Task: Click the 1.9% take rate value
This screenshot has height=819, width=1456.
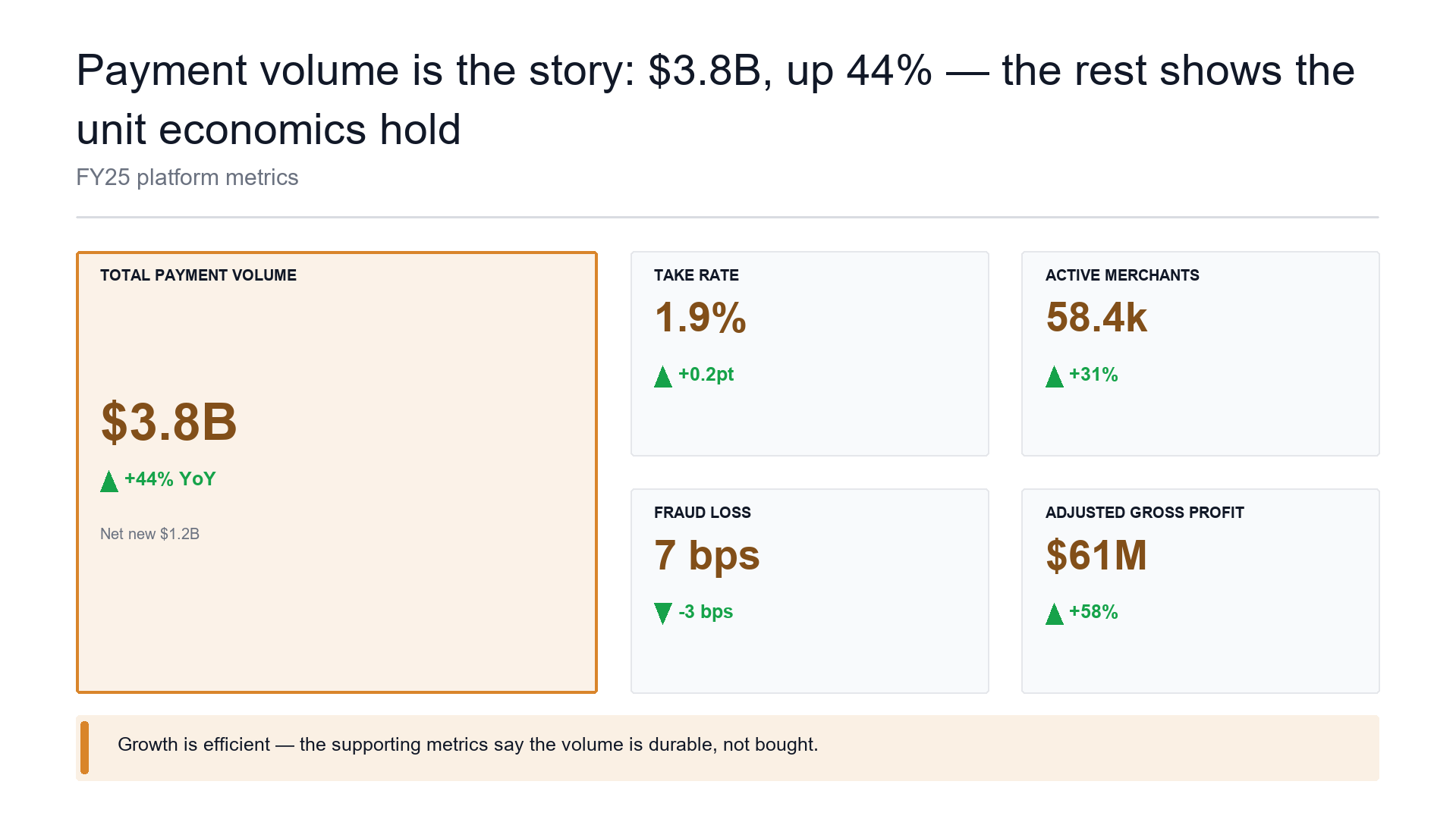Action: coord(700,318)
